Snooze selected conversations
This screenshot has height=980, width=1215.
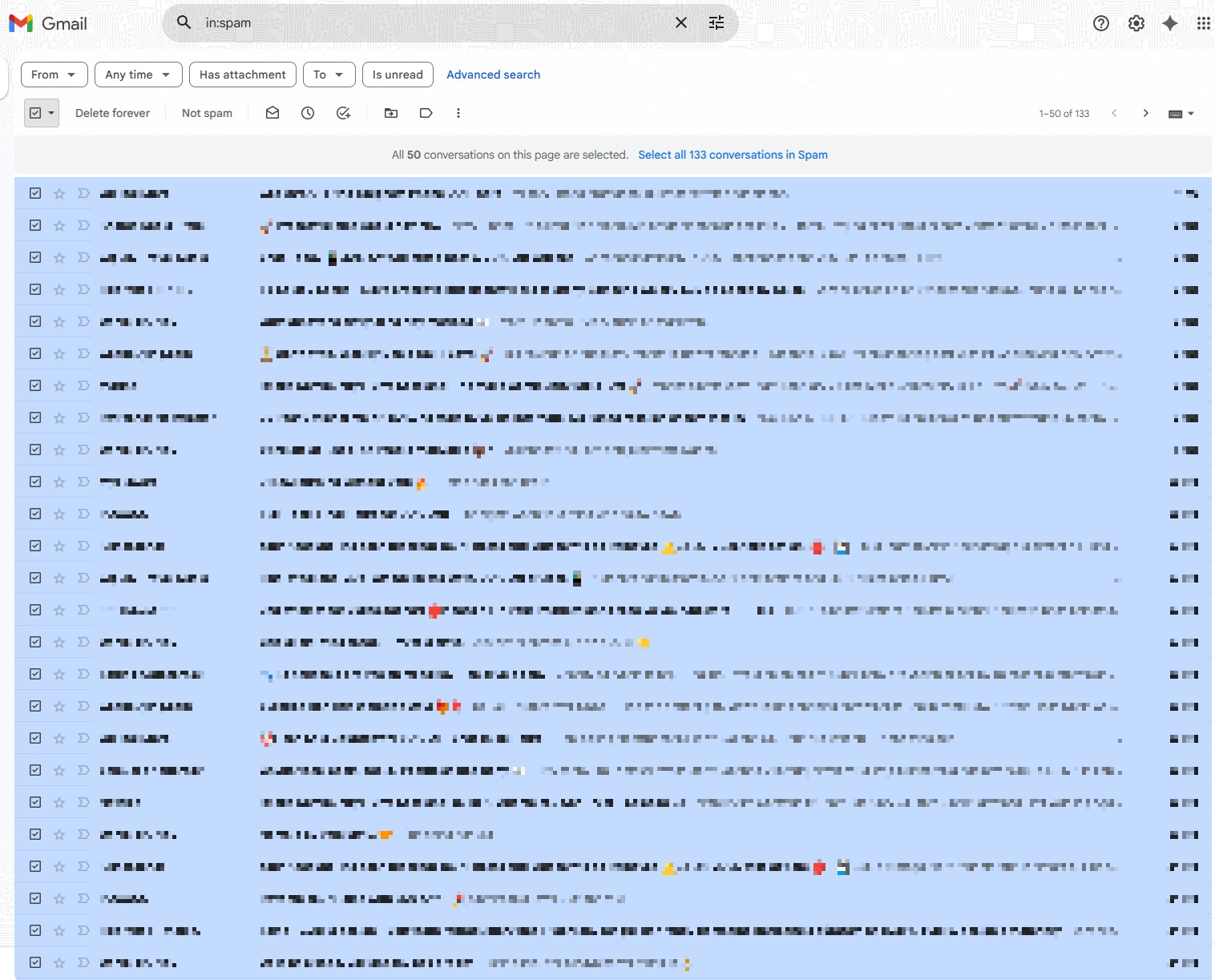pos(307,113)
